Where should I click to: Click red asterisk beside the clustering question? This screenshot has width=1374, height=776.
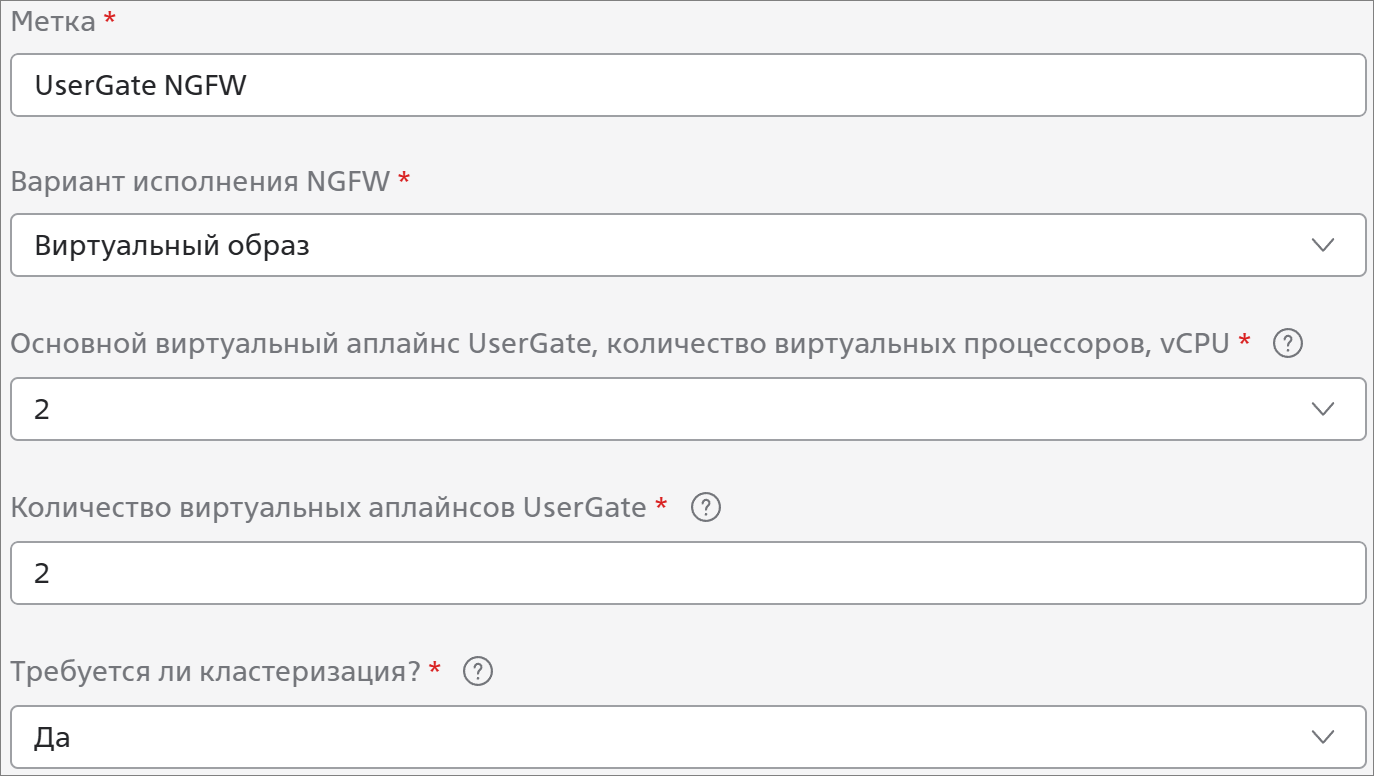pos(434,670)
